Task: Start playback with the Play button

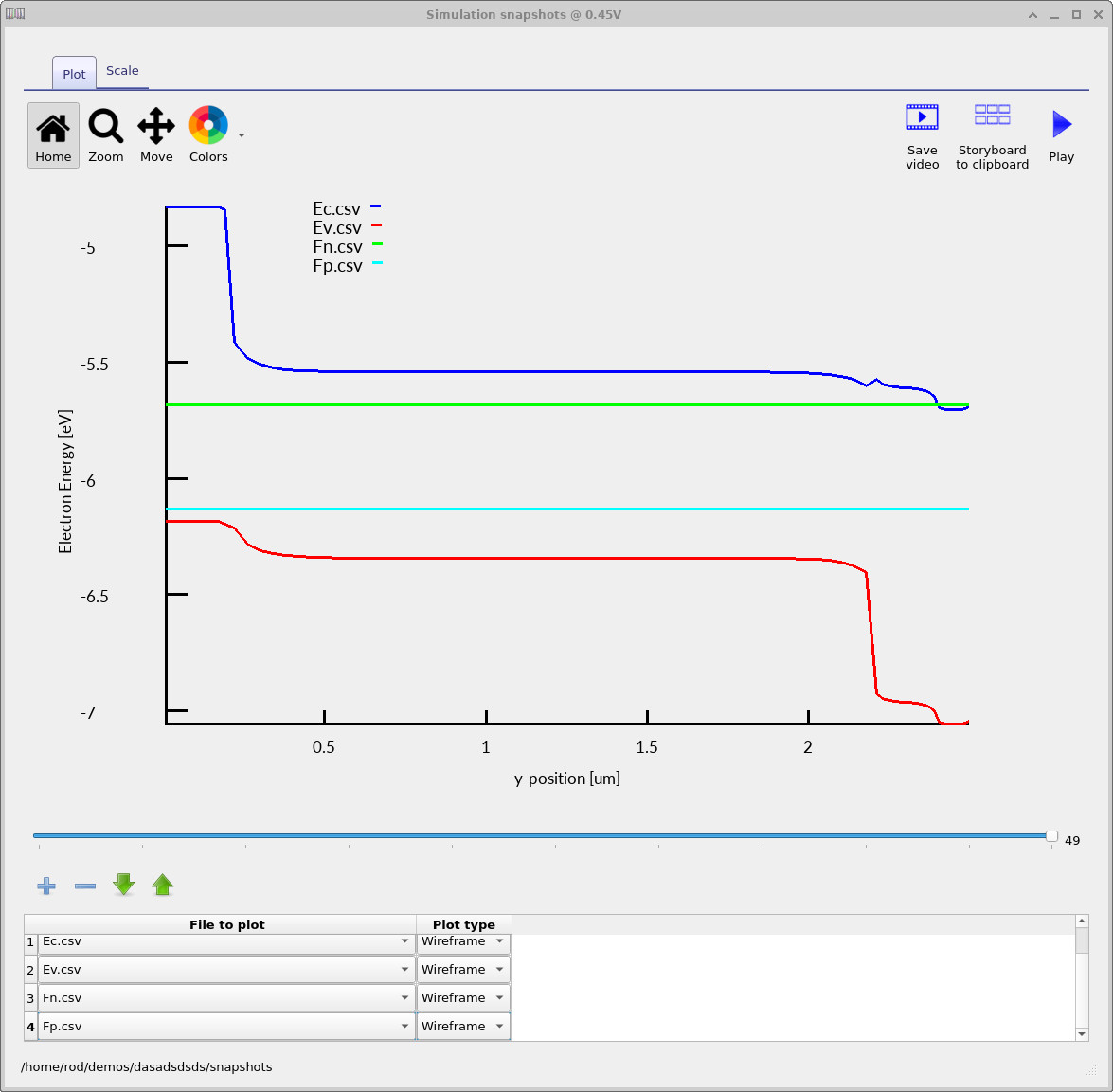Action: click(1061, 137)
